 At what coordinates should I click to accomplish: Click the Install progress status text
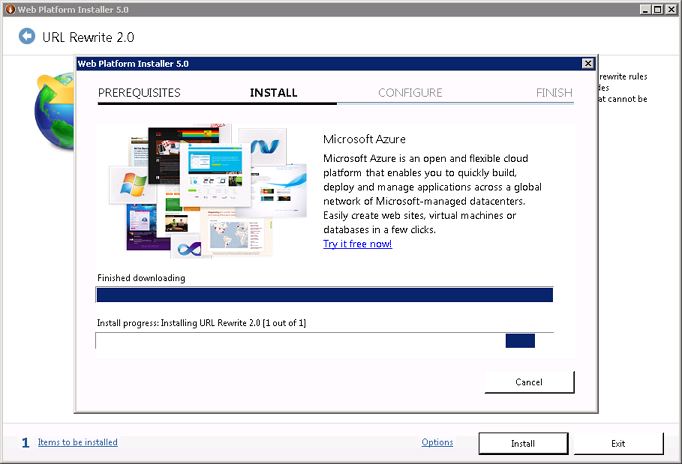201,323
